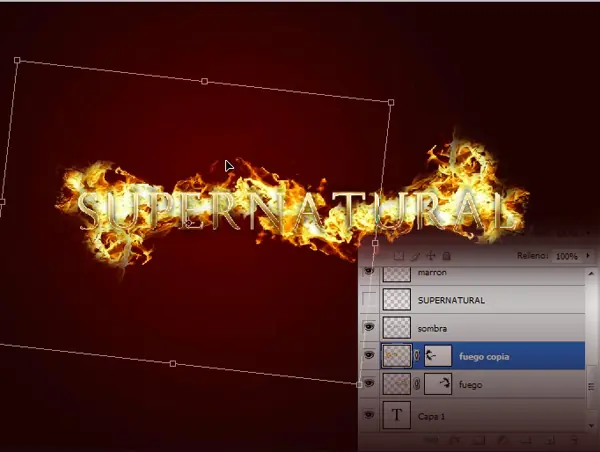This screenshot has width=600, height=452.
Task: Click the Relleno 100% value field
Action: 567,256
